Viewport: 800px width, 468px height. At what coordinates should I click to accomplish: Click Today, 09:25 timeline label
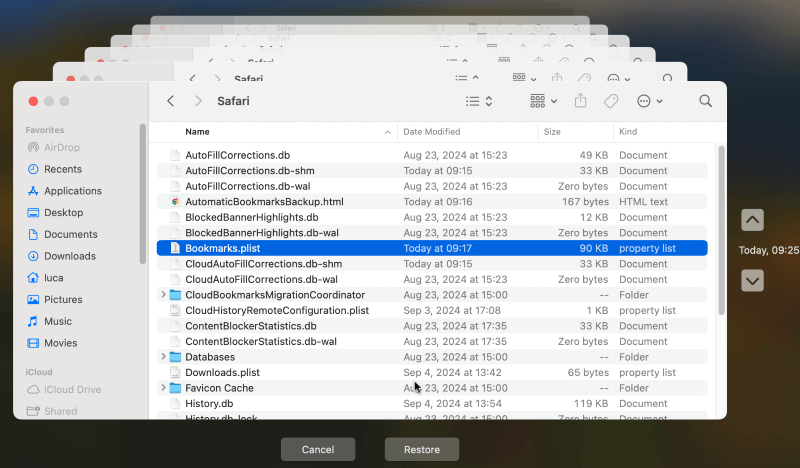(x=768, y=250)
